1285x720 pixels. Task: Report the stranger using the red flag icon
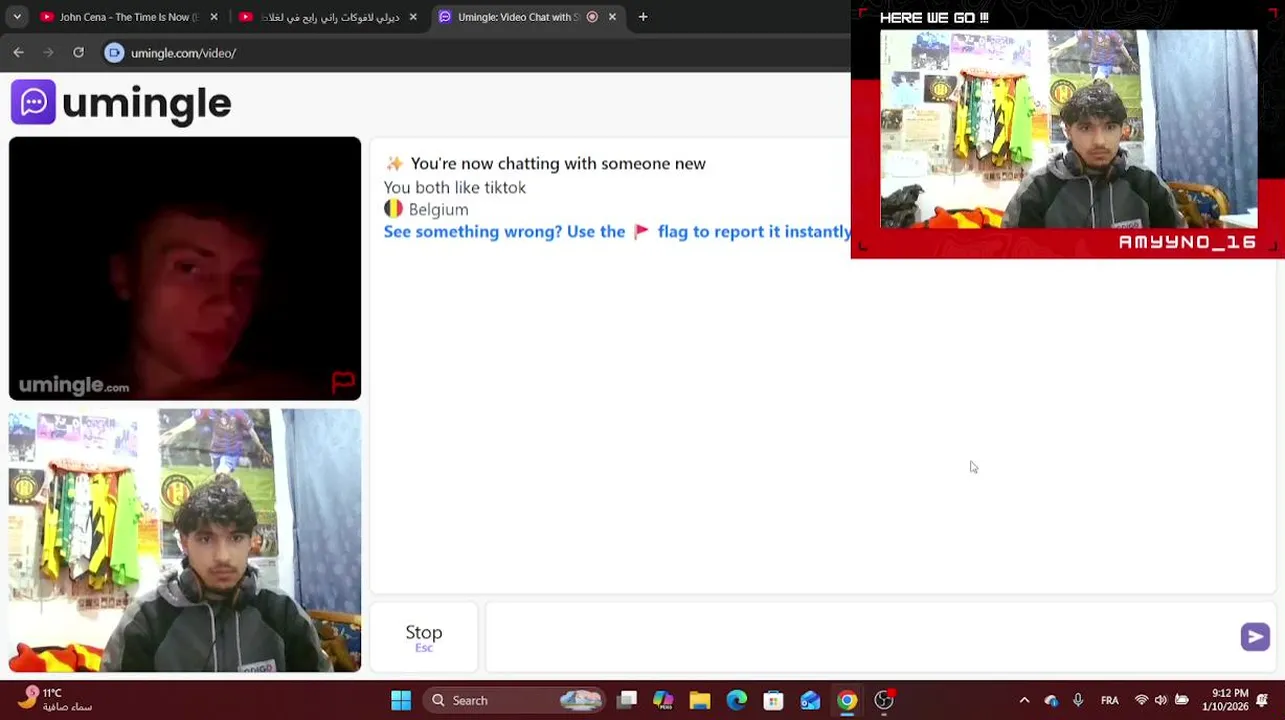click(x=343, y=382)
